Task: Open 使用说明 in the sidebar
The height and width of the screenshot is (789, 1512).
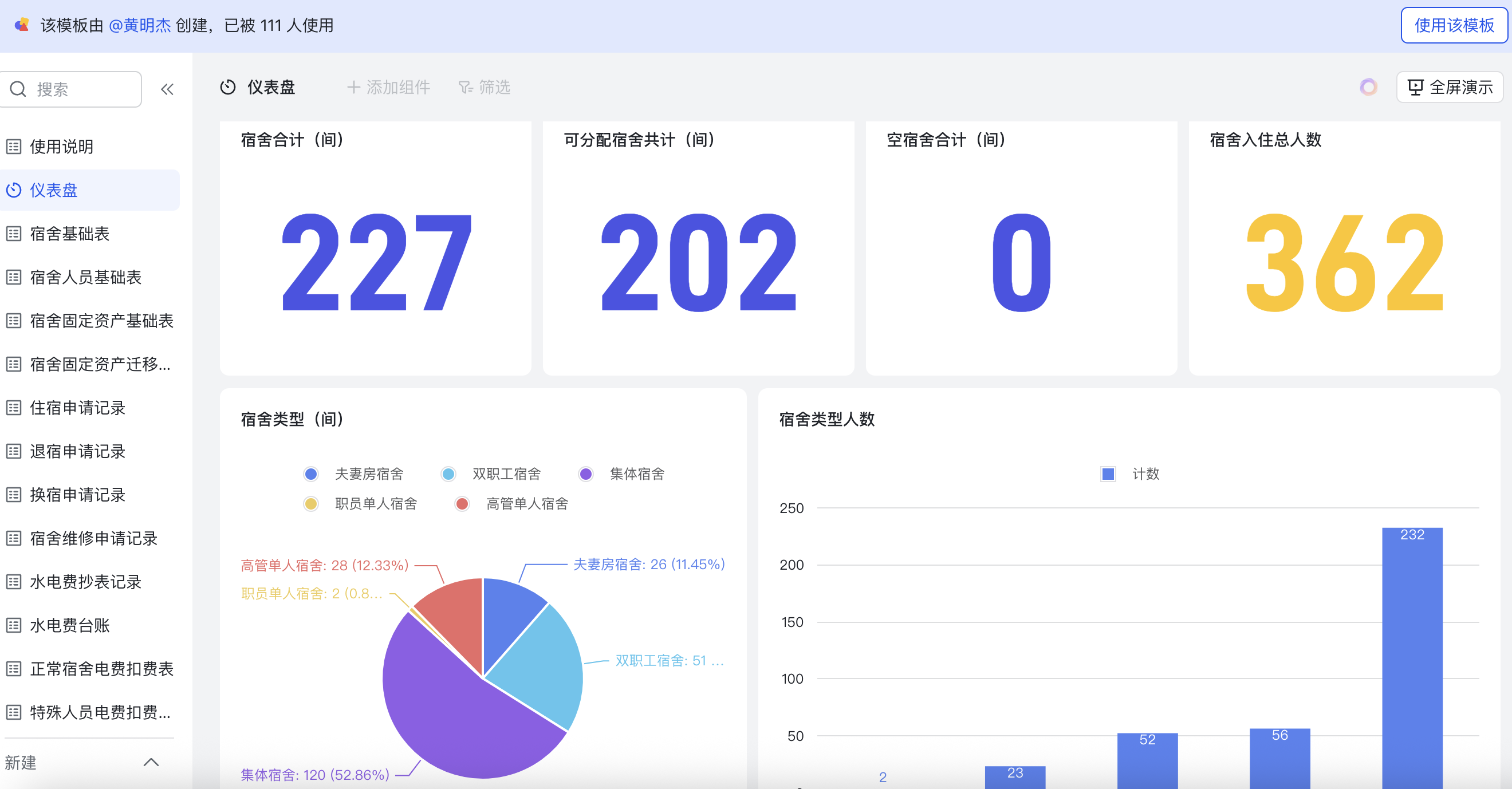Action: tap(62, 147)
